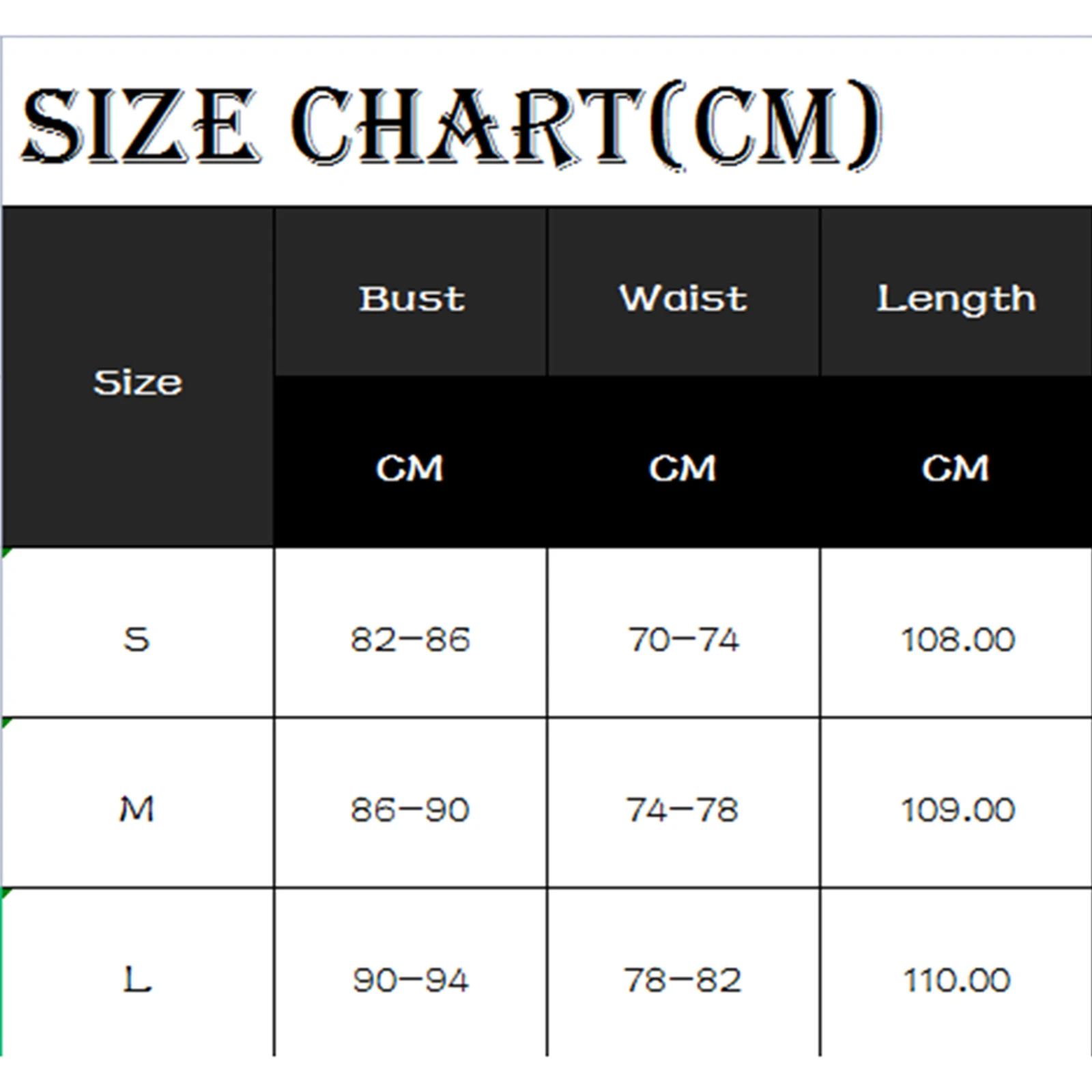Click the L size row label

[136, 980]
